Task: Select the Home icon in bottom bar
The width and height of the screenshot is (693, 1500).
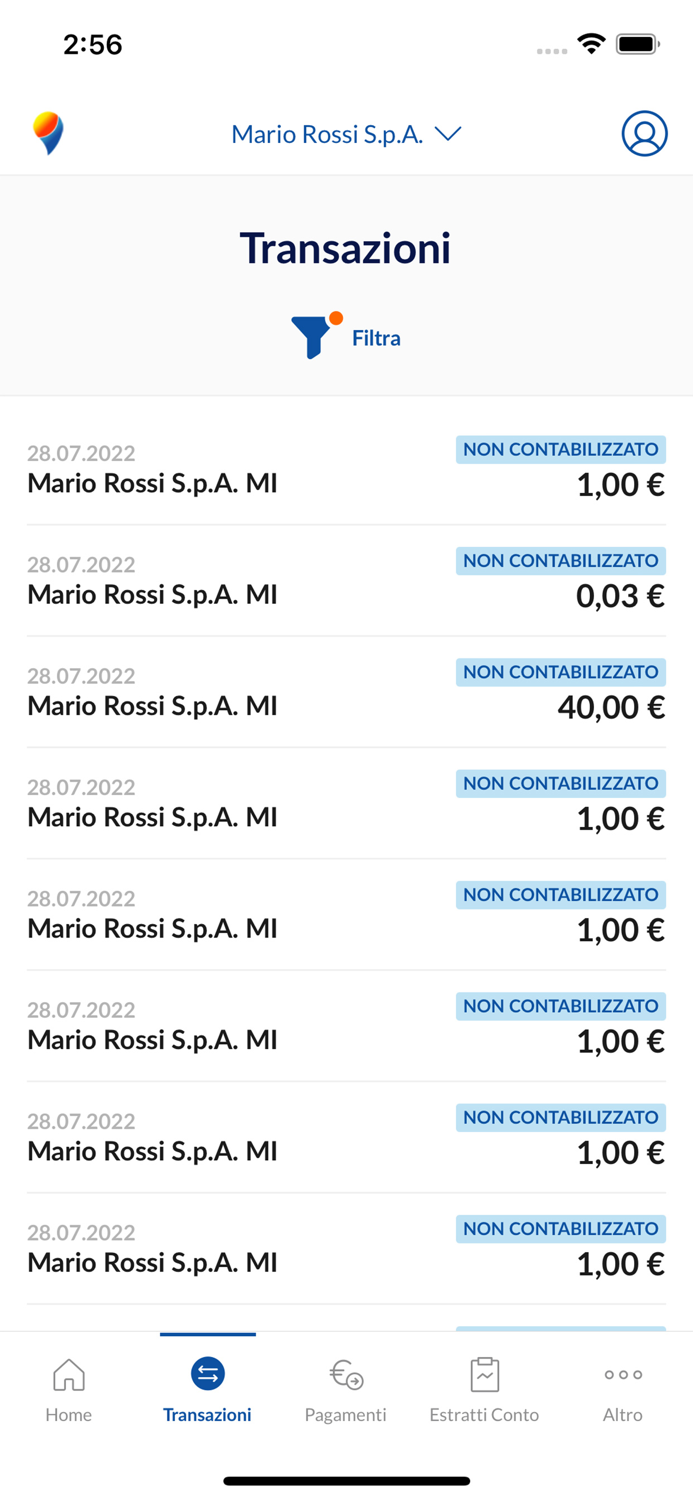Action: (68, 1374)
